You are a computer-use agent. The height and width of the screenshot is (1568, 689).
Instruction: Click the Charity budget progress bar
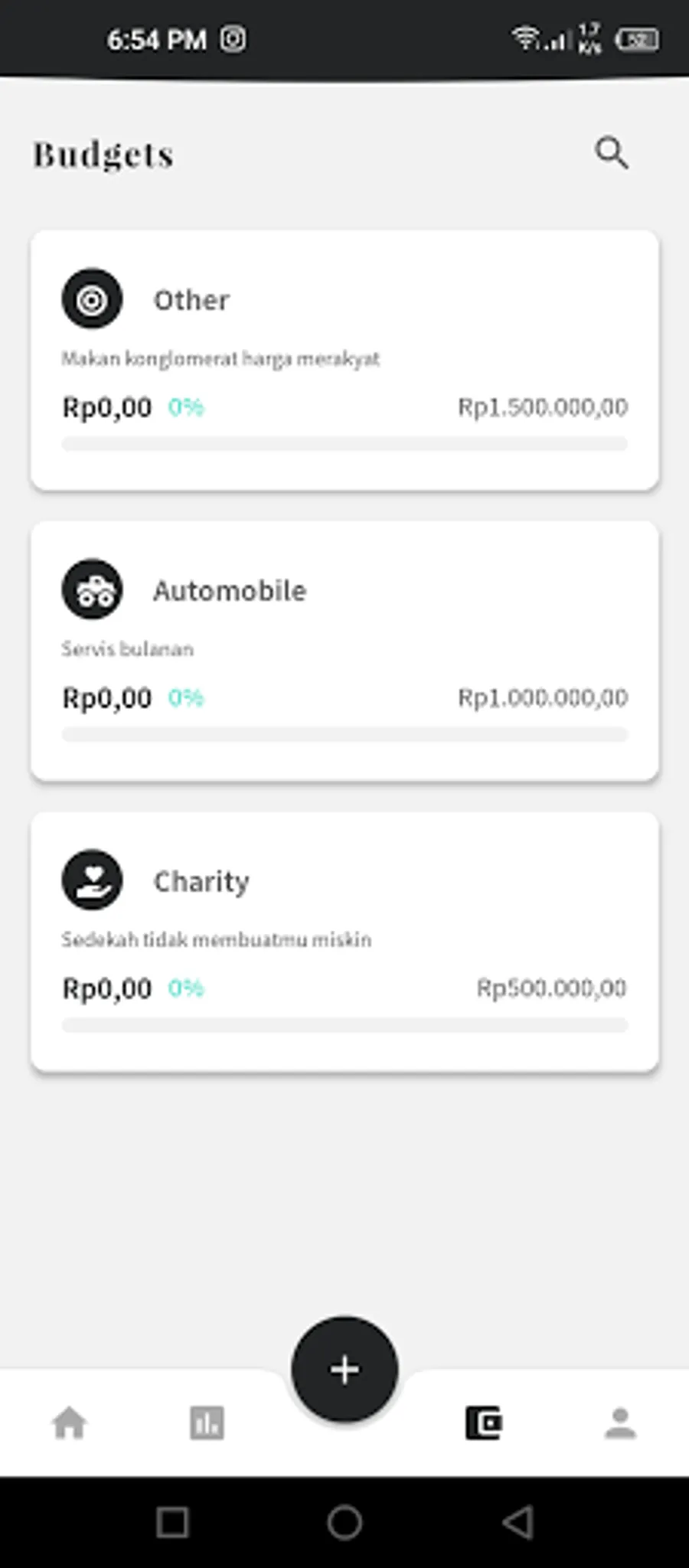point(344,1025)
